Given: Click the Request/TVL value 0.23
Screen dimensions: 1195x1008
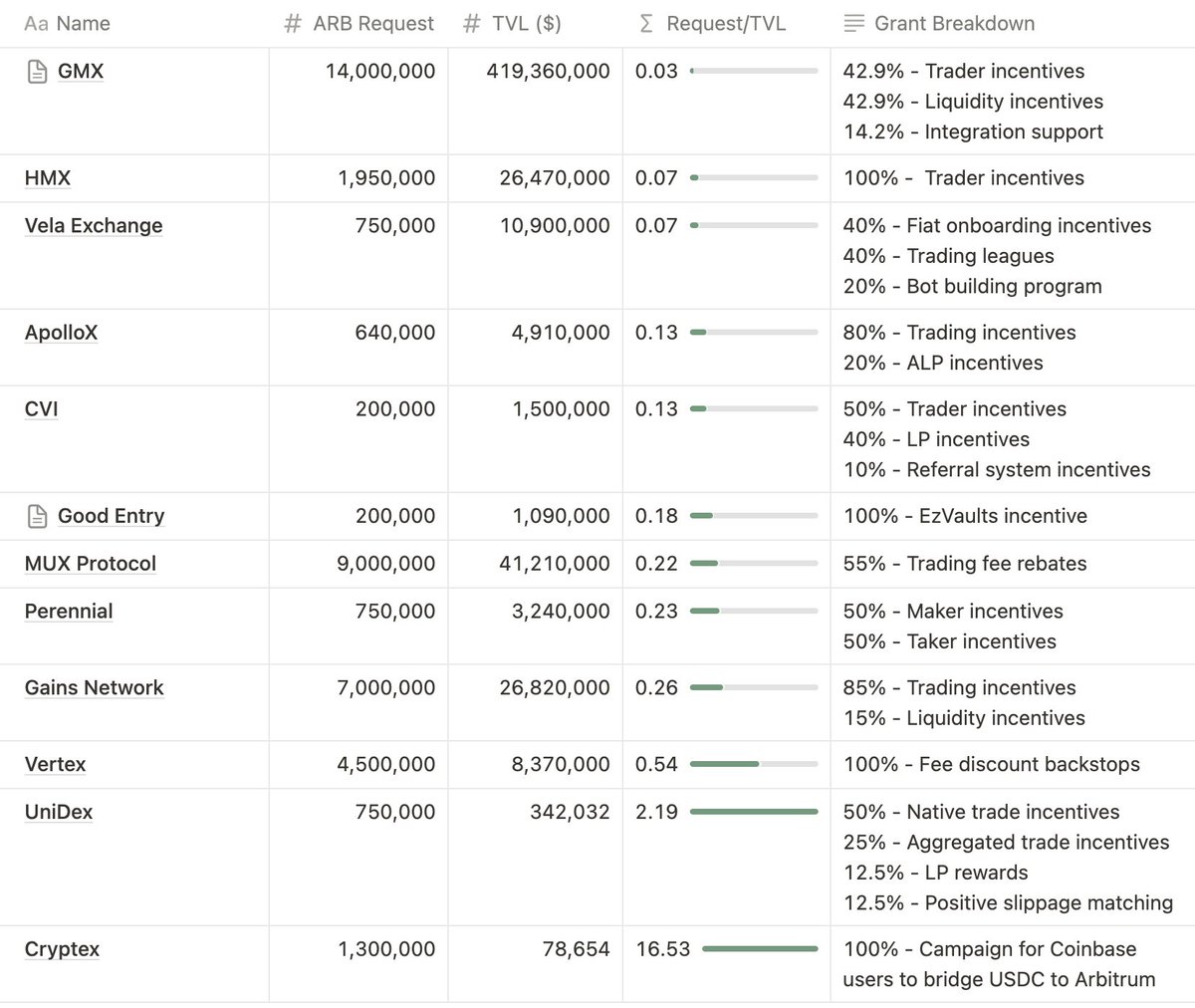Looking at the screenshot, I should click(x=656, y=612).
